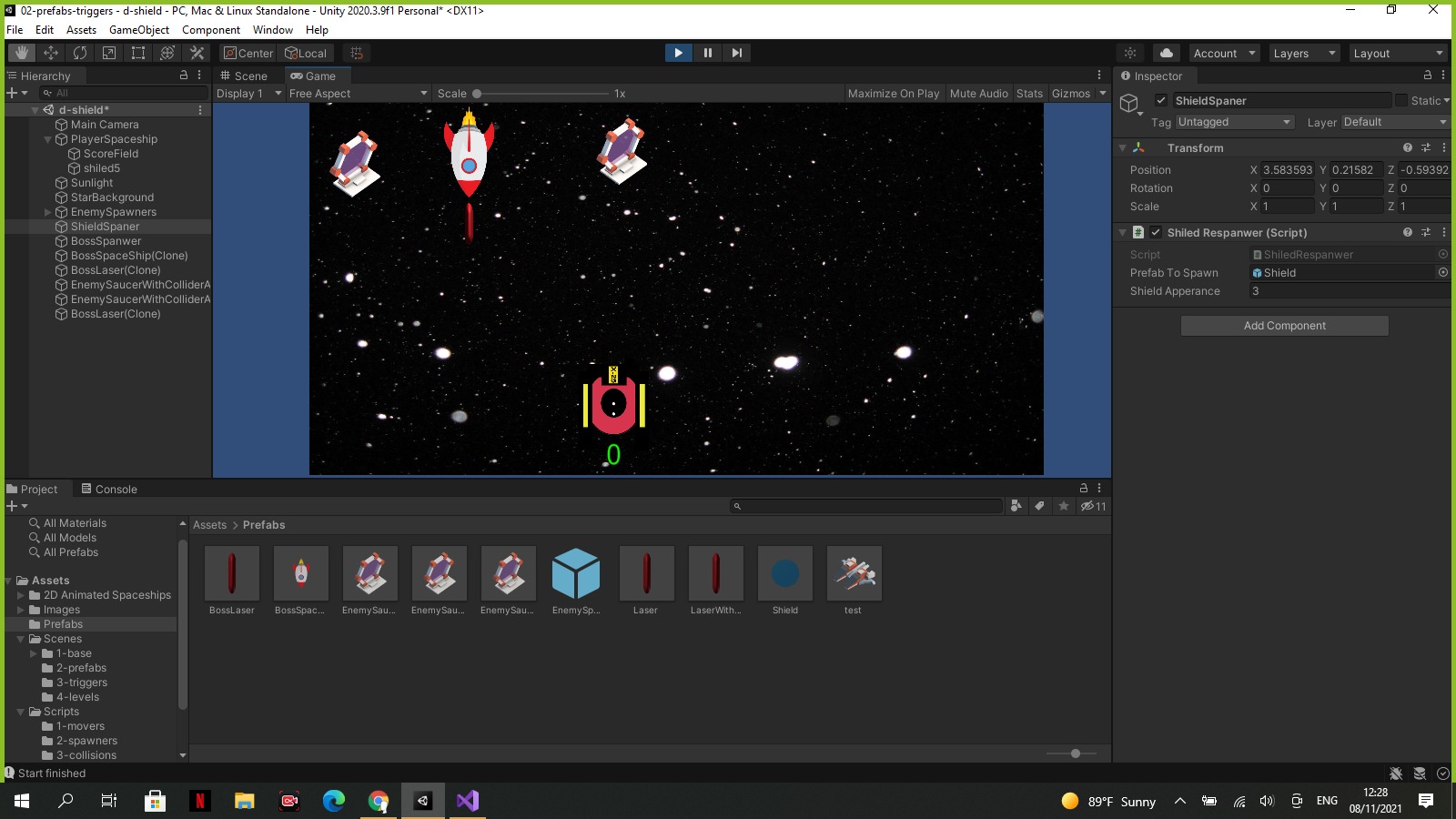Open the collab services icon
The height and width of the screenshot is (819, 1456).
click(x=1130, y=53)
